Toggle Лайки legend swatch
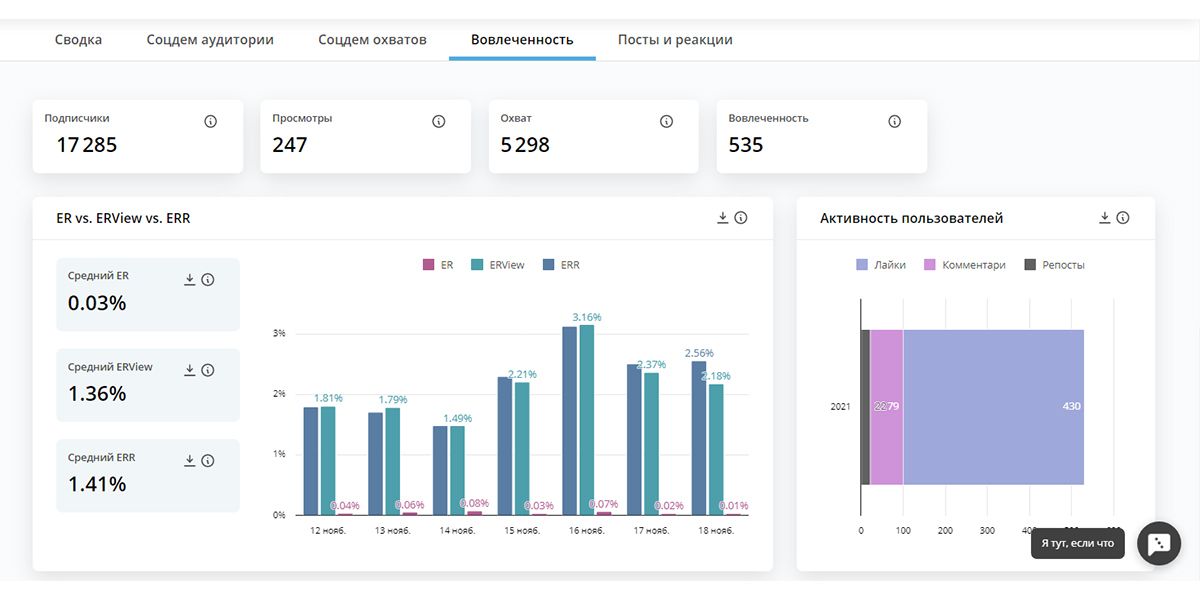 [x=863, y=265]
